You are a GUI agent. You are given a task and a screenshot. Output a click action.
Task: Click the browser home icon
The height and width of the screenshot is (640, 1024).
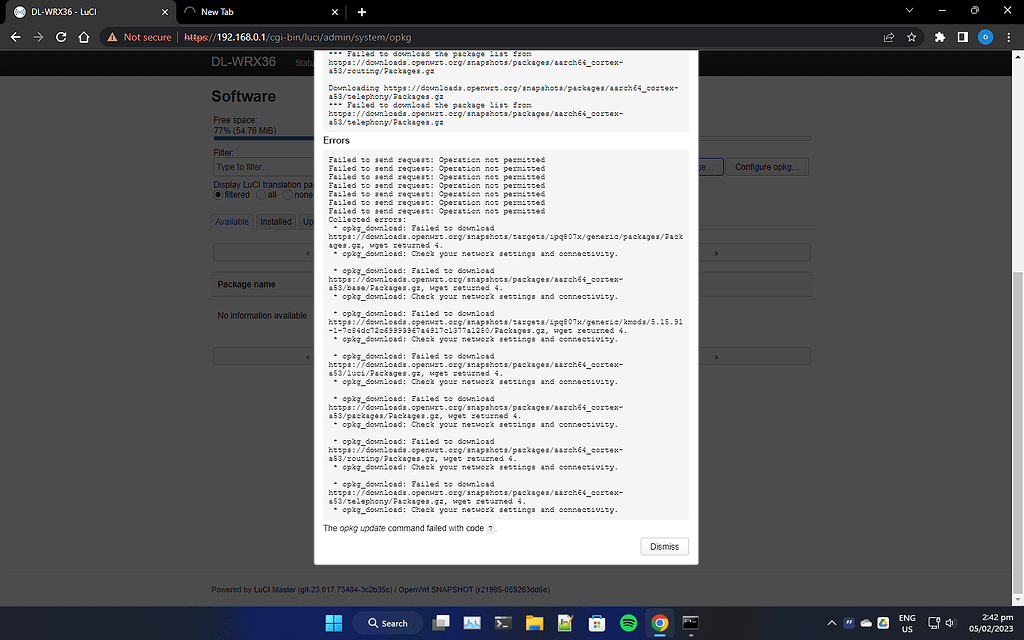[85, 36]
